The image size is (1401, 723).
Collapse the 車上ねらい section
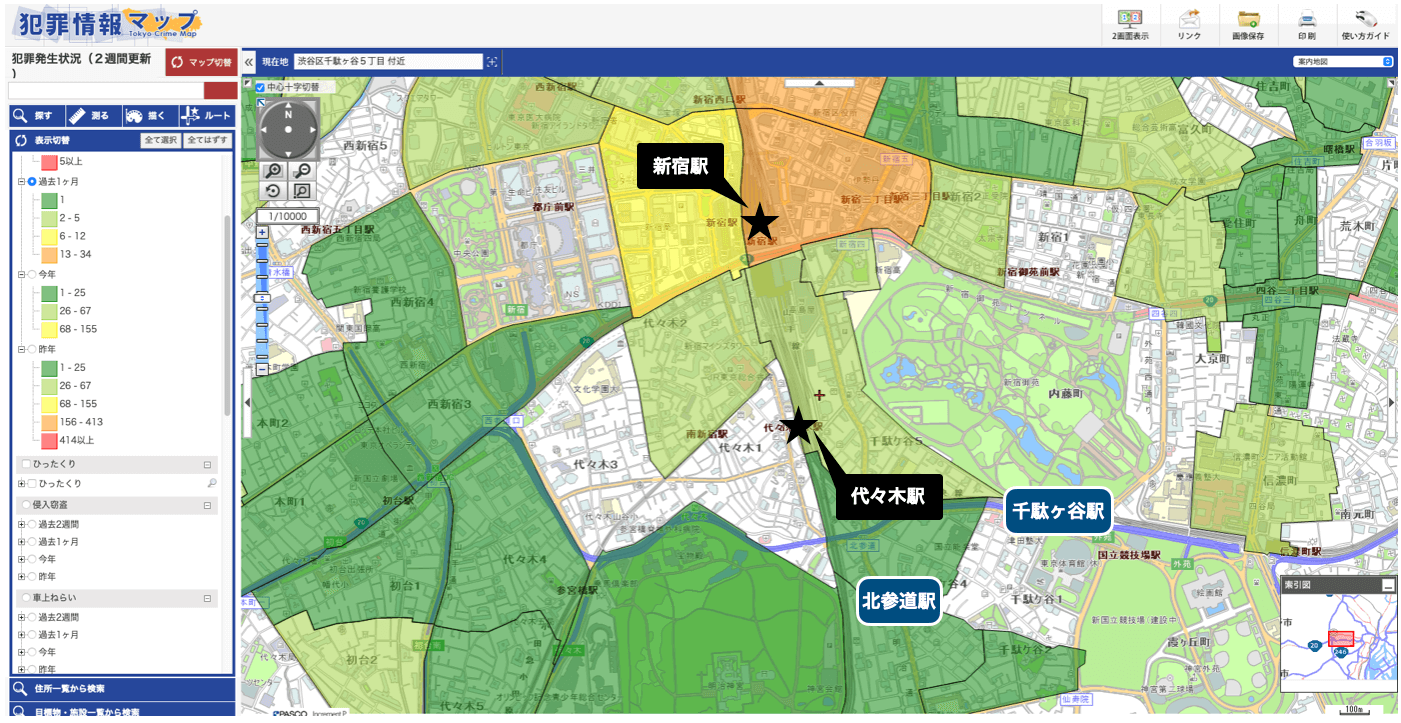(208, 598)
